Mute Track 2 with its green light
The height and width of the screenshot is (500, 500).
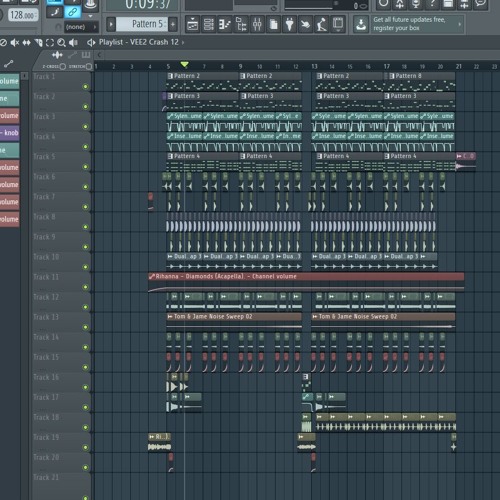coord(86,107)
